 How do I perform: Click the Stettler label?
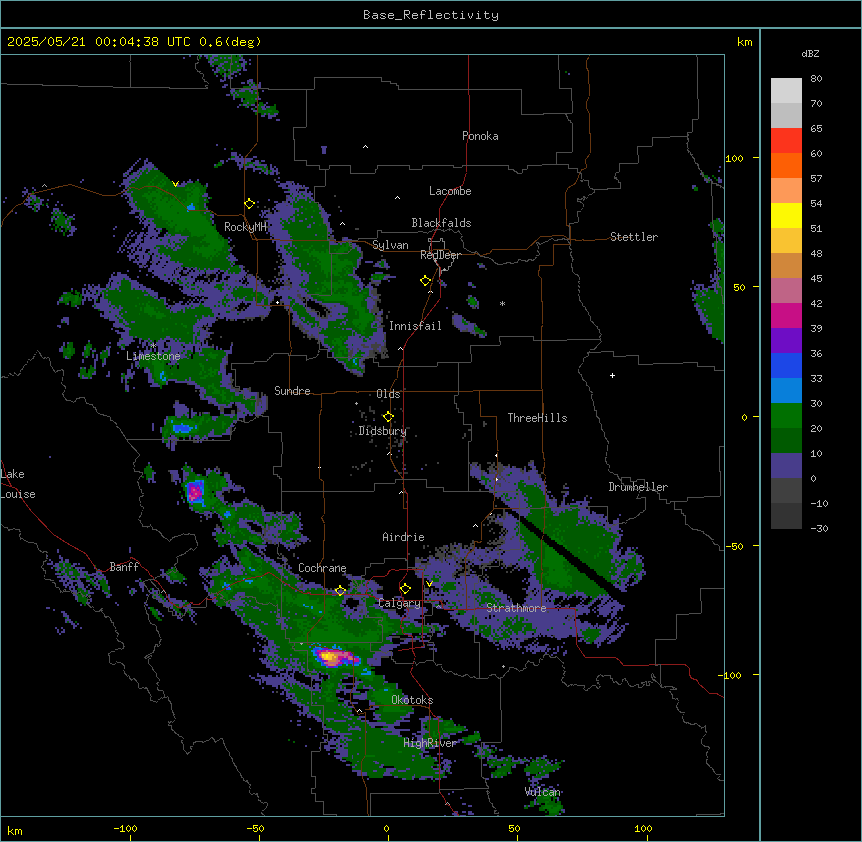point(634,237)
